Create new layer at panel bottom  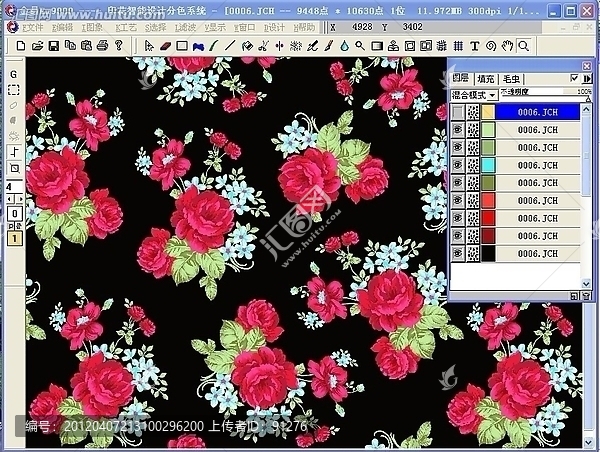574,296
